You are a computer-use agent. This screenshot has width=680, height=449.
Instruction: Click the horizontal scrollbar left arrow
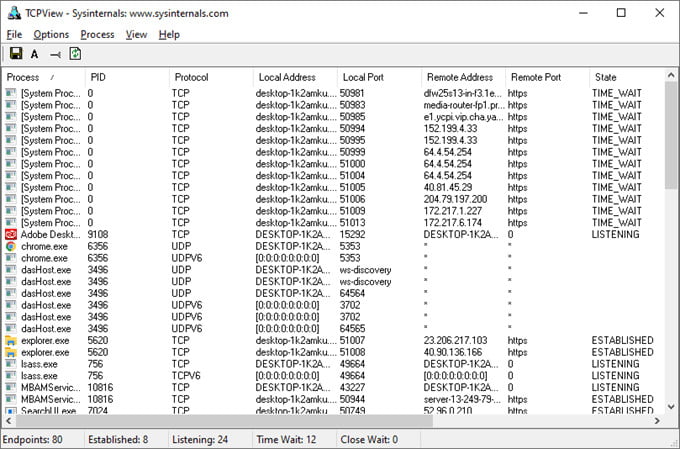[x=9, y=420]
